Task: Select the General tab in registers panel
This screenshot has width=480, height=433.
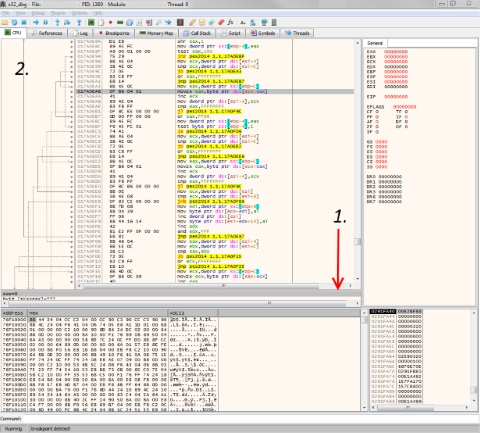Action: pos(375,43)
